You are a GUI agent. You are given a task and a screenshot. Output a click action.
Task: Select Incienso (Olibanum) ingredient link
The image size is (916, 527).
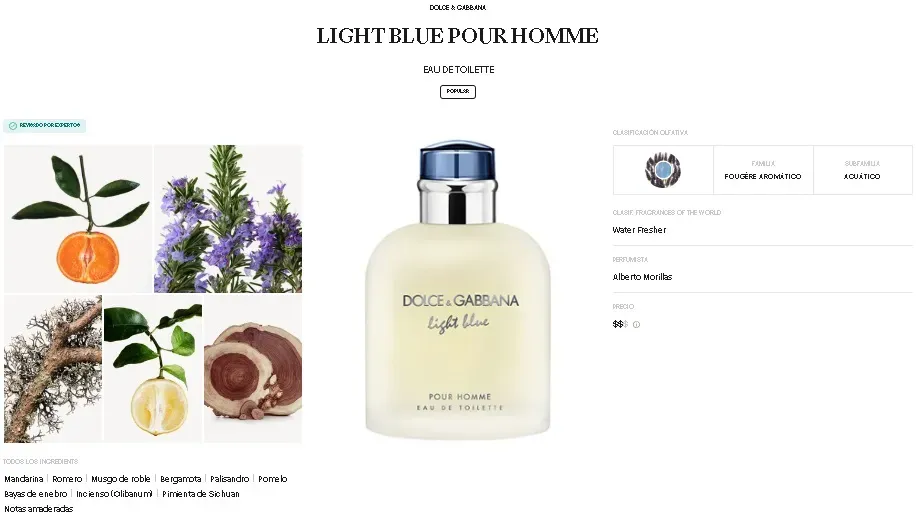[x=114, y=494]
